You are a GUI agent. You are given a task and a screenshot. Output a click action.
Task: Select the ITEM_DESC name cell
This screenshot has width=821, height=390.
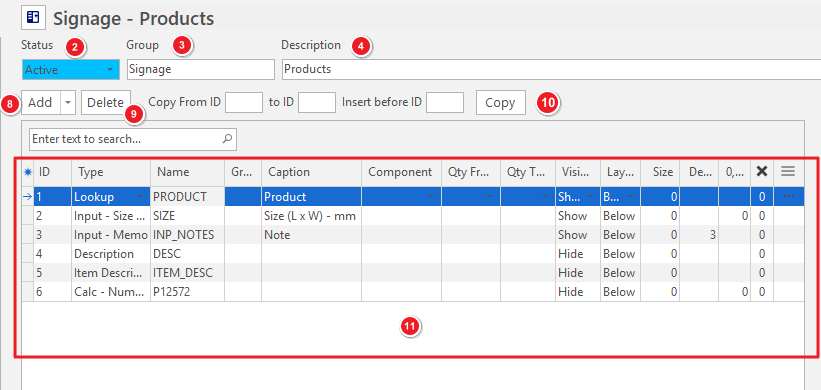coord(187,273)
